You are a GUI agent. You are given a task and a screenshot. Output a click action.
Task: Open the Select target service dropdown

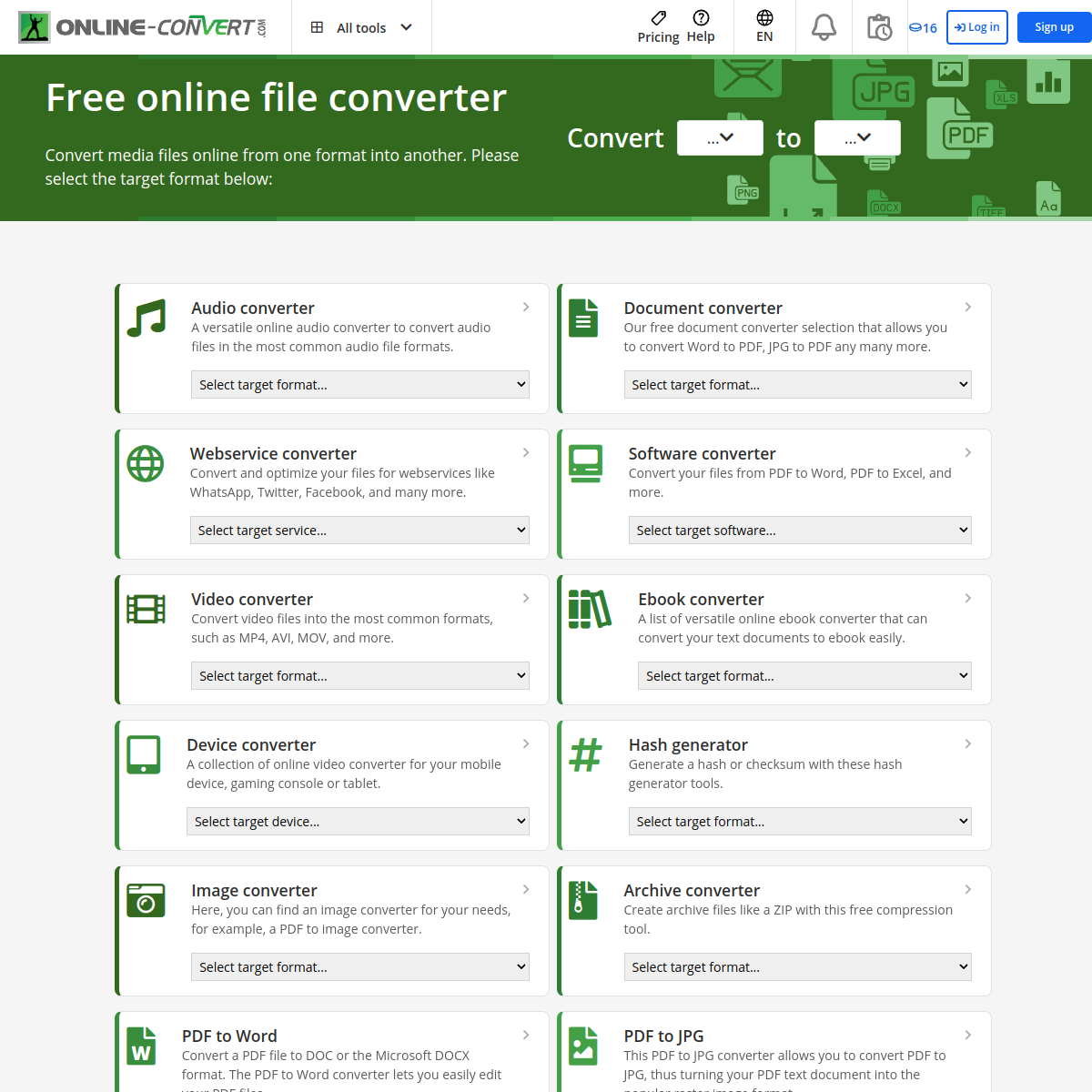[x=359, y=530]
